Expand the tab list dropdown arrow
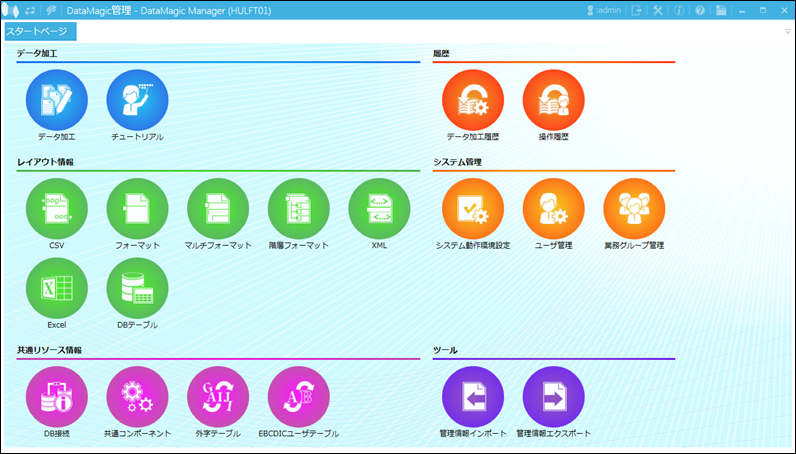Viewport: 796px width, 454px height. click(788, 31)
